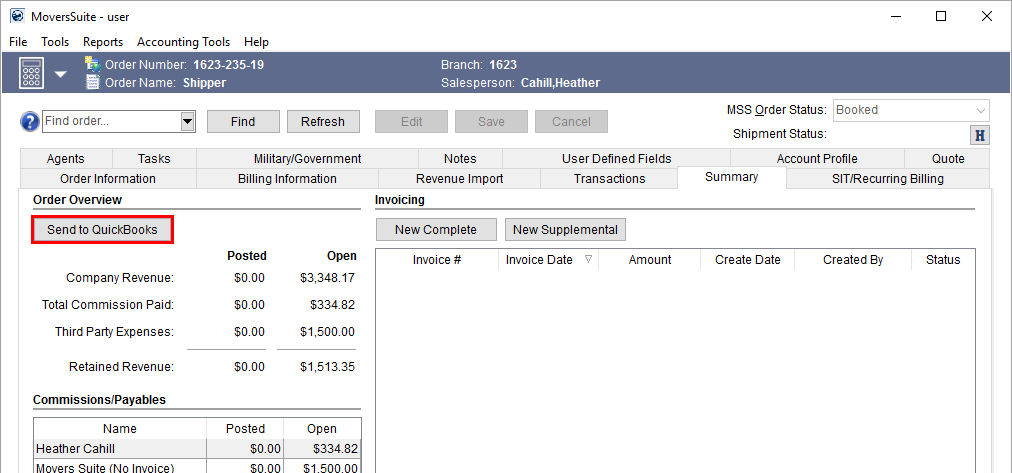Click the Order Name document icon
This screenshot has width=1012, height=473.
pyautogui.click(x=92, y=82)
